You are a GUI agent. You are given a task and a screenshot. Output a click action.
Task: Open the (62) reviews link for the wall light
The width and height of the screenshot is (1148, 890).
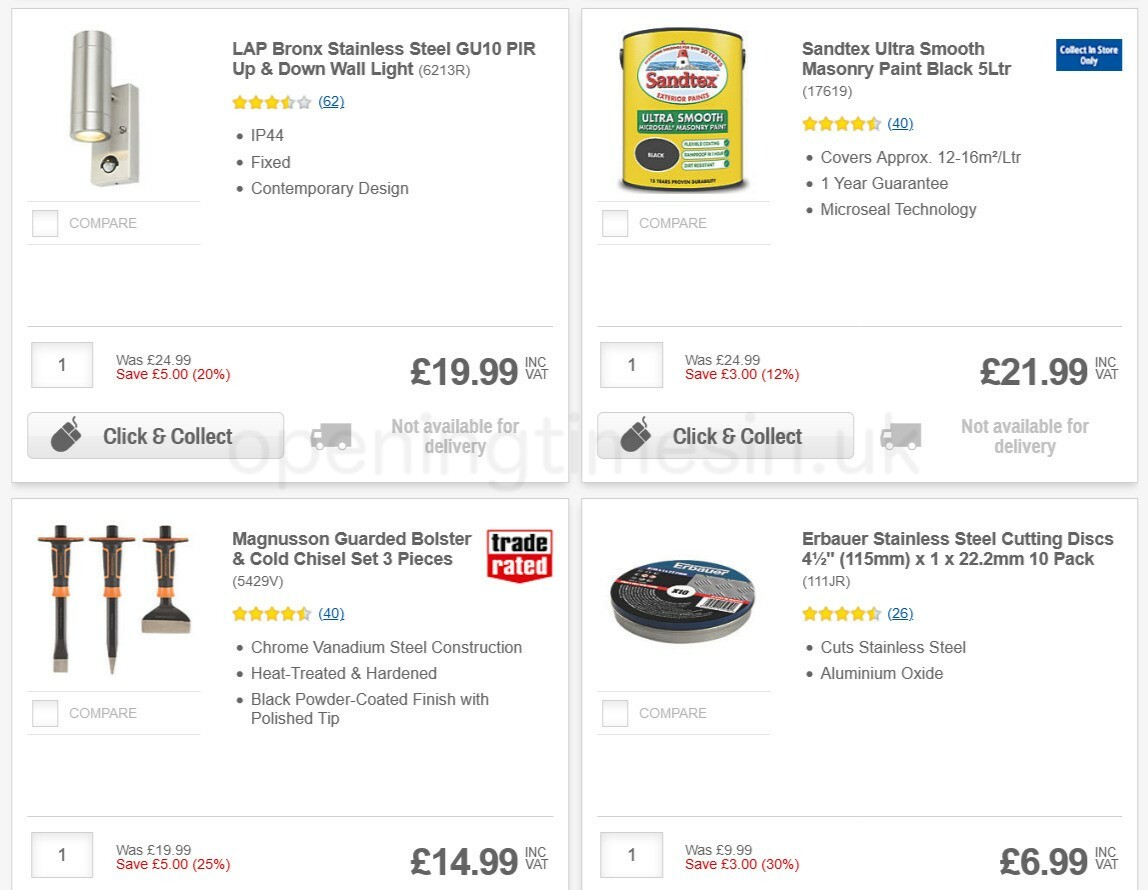[x=330, y=101]
